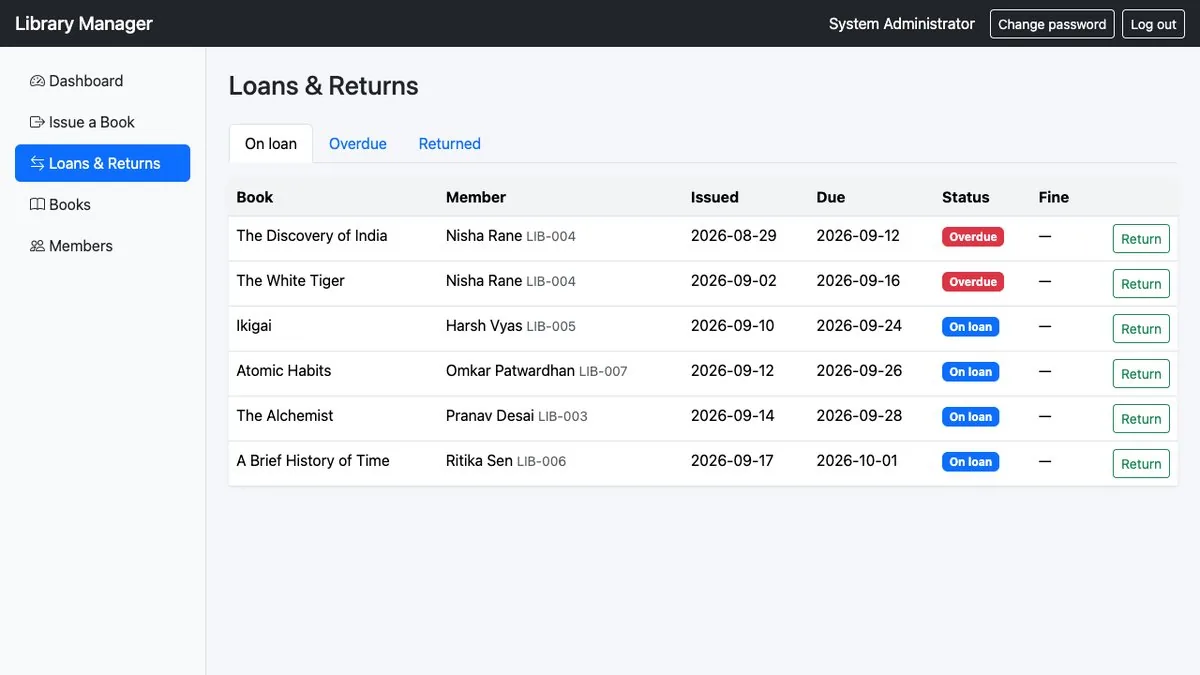Click the Books open-book icon
This screenshot has height=675, width=1200.
[x=37, y=204]
